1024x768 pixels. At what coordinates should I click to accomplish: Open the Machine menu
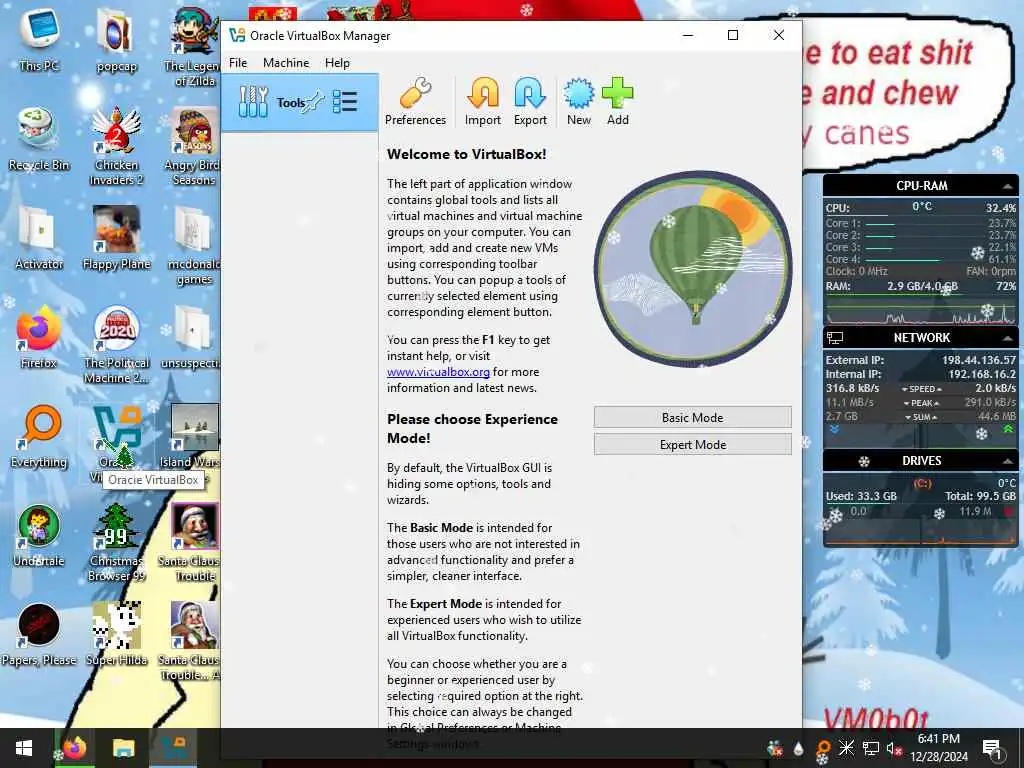click(x=286, y=63)
